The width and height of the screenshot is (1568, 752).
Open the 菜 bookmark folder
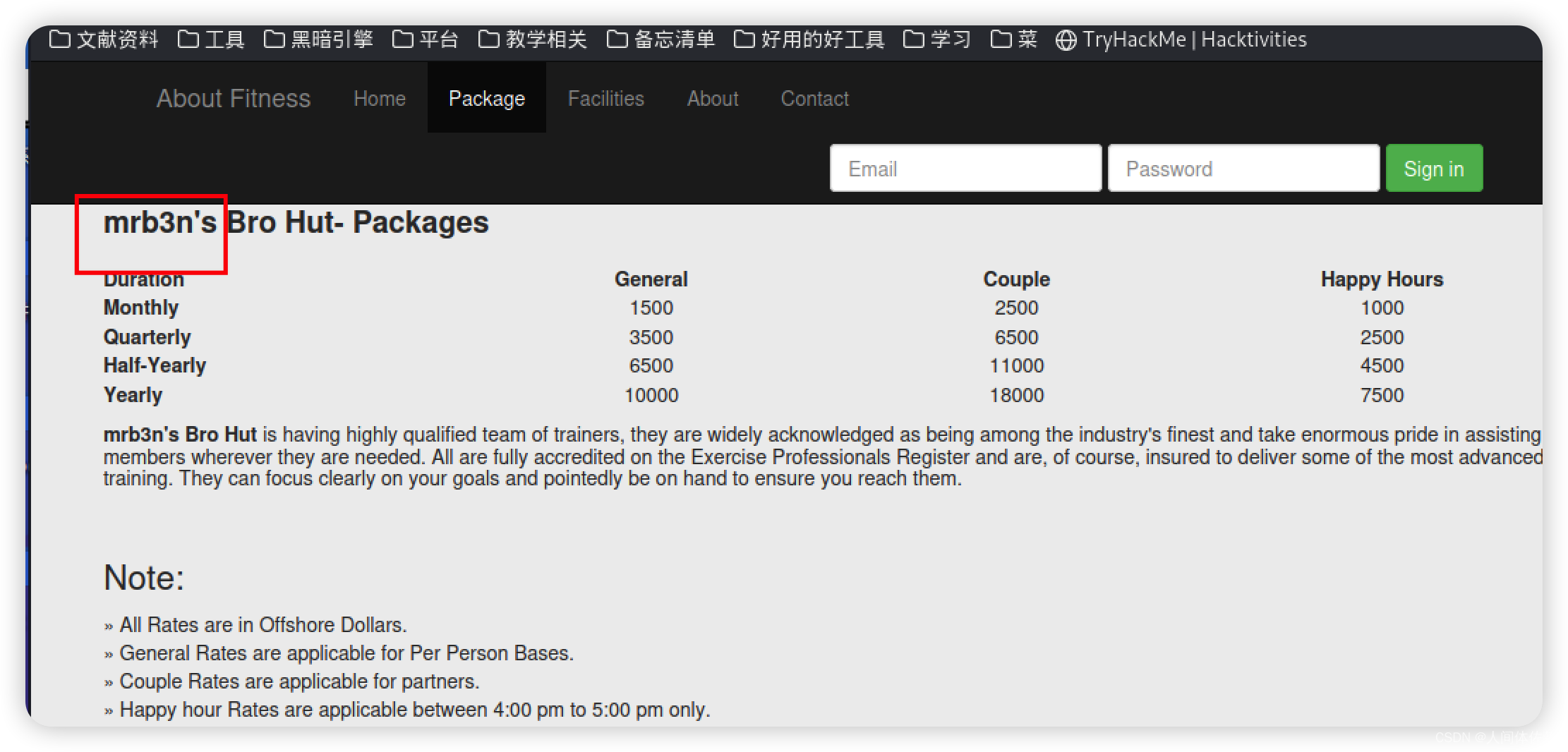click(1014, 40)
